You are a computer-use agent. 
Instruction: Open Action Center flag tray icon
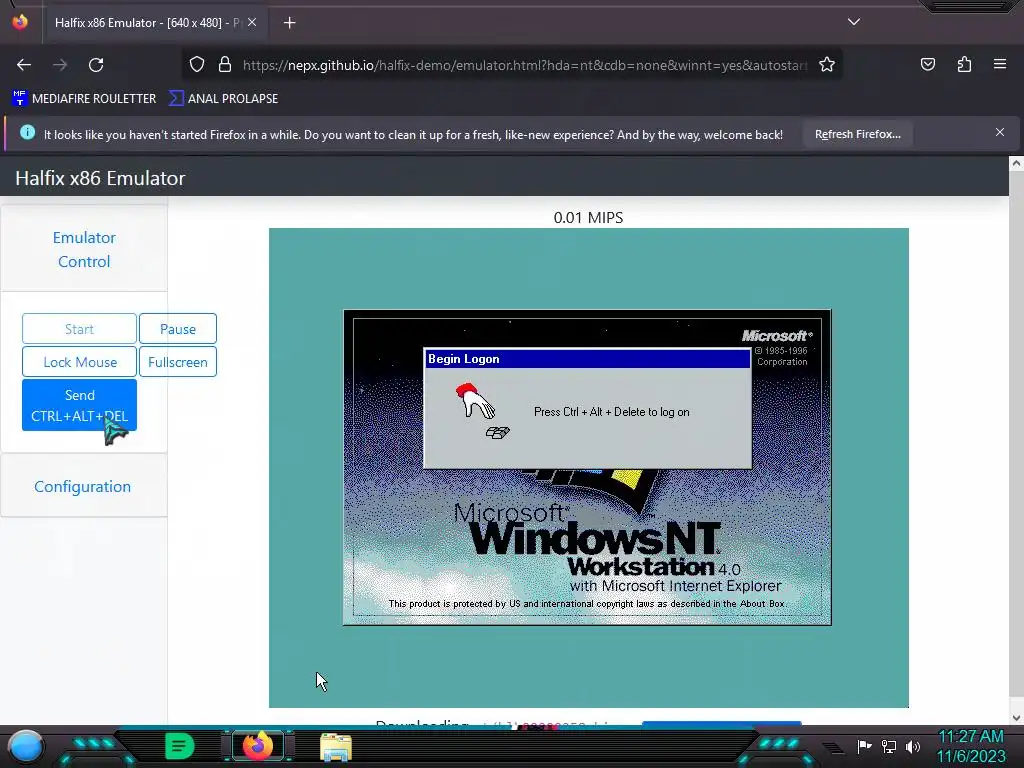pos(864,746)
